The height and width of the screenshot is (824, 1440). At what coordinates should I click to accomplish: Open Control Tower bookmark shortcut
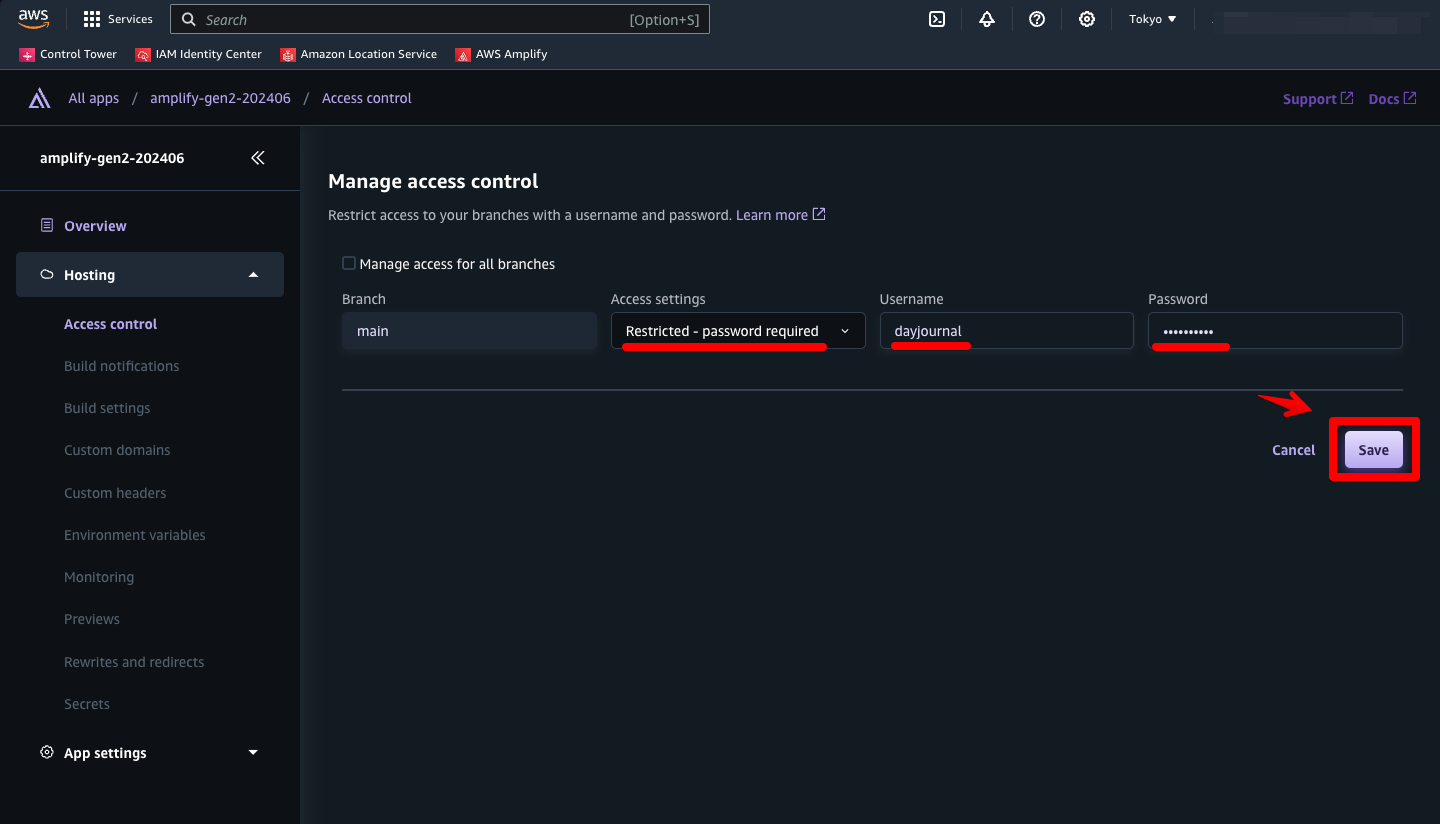pyautogui.click(x=68, y=54)
